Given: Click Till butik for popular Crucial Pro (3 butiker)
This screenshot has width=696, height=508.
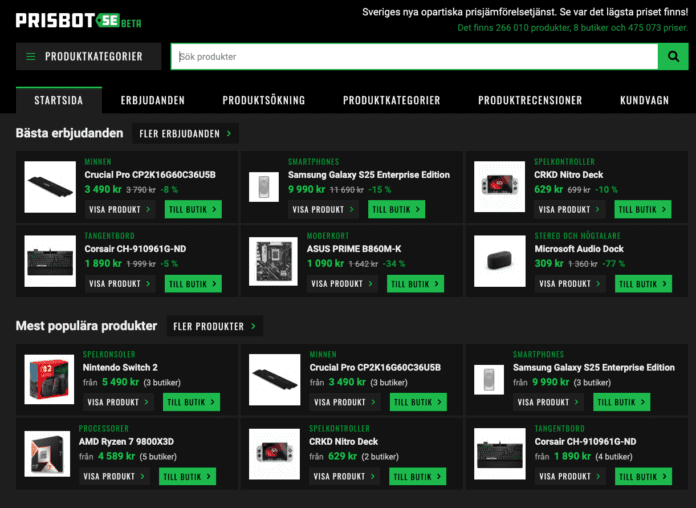Looking at the screenshot, I should pos(418,402).
